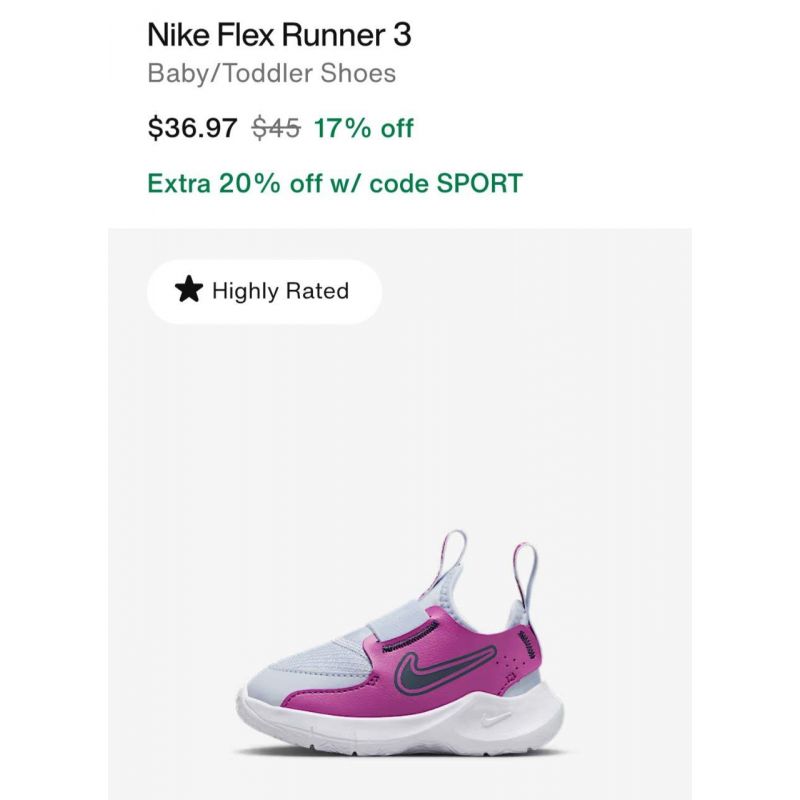This screenshot has height=800, width=800.
Task: Select the $36.97 sale price
Action: click(192, 128)
